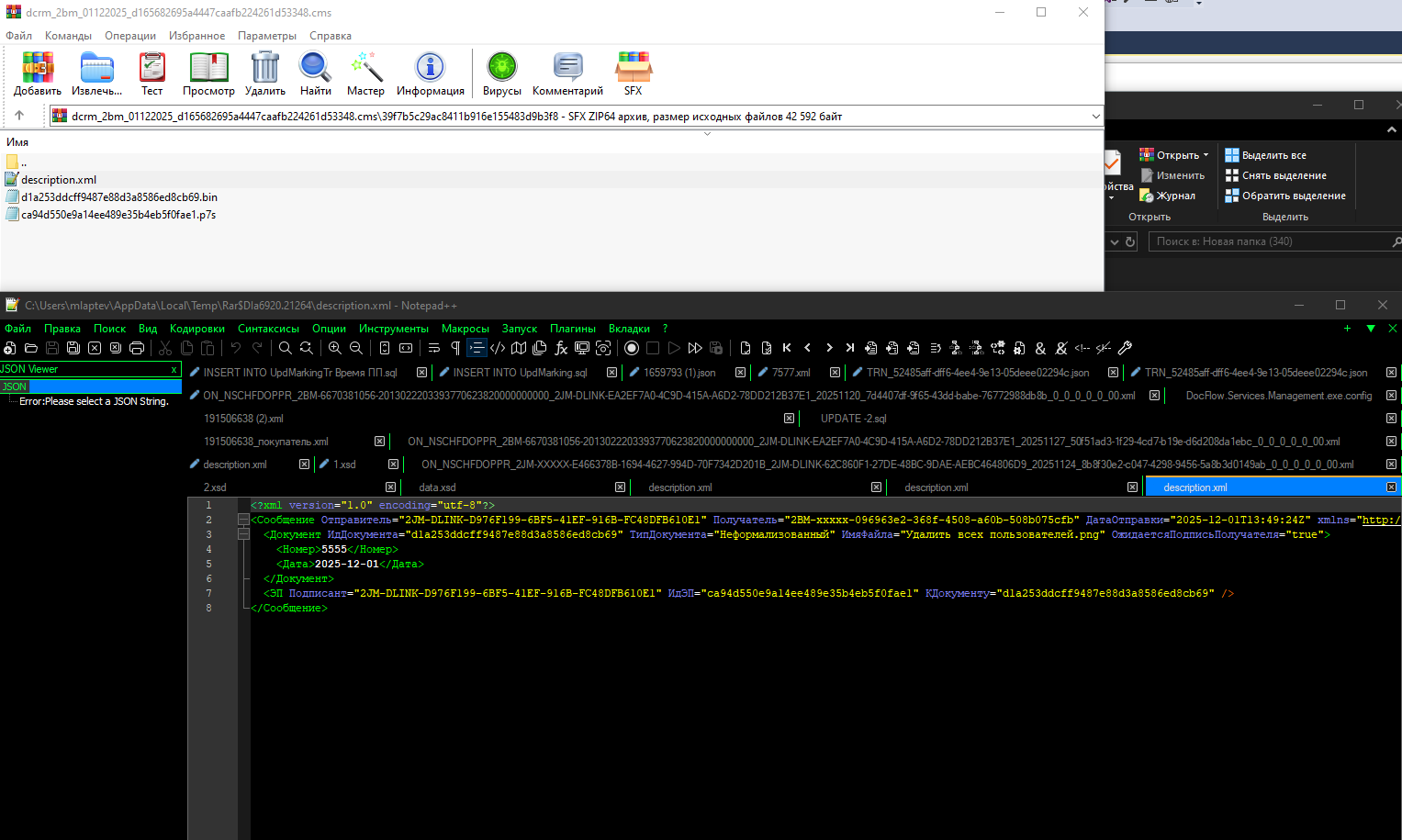Click the Zoom In icon in Notepad++

tap(335, 348)
